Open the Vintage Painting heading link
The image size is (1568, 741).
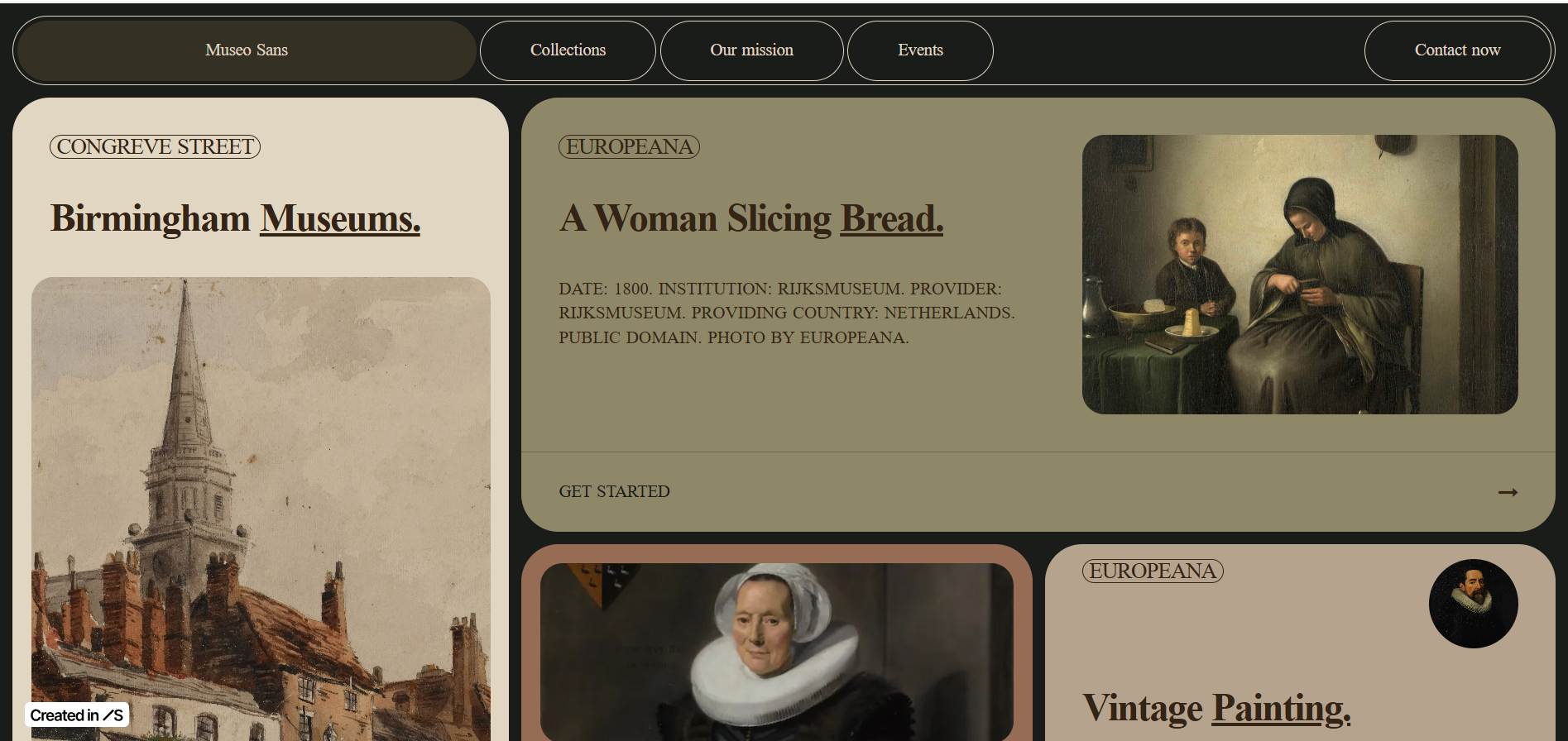tap(1216, 708)
